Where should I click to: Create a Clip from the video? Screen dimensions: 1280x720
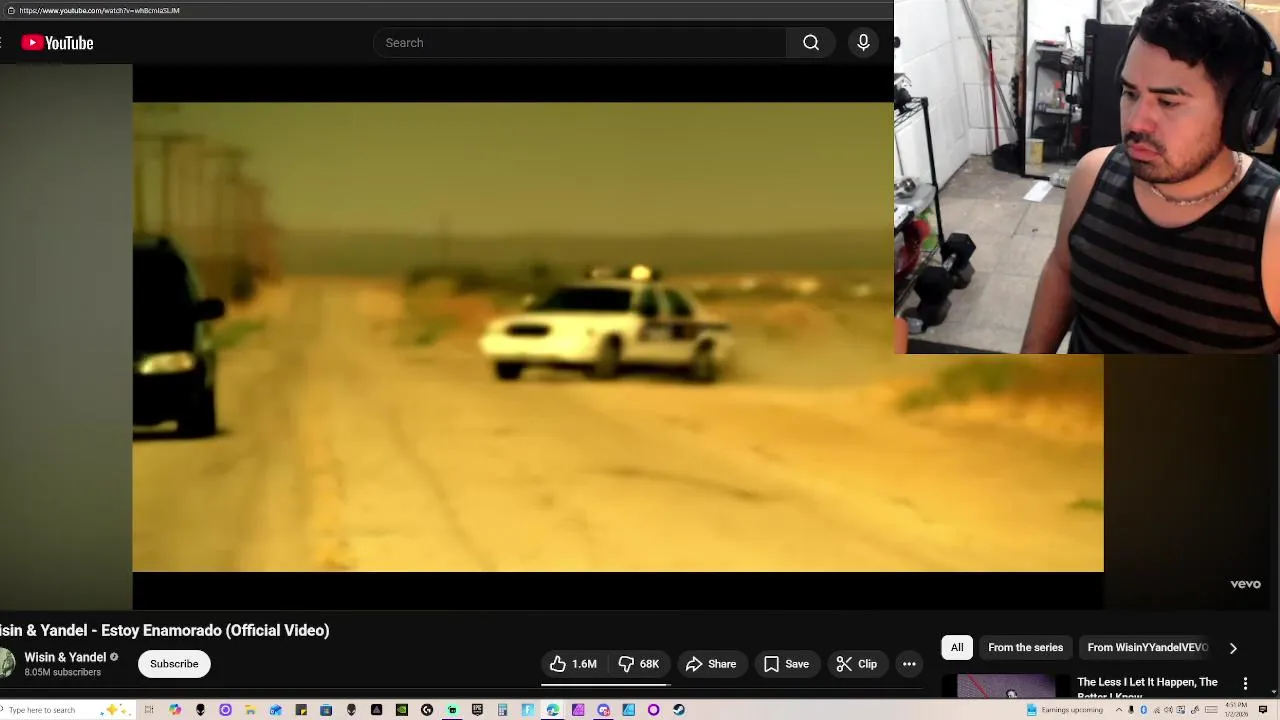tap(857, 664)
